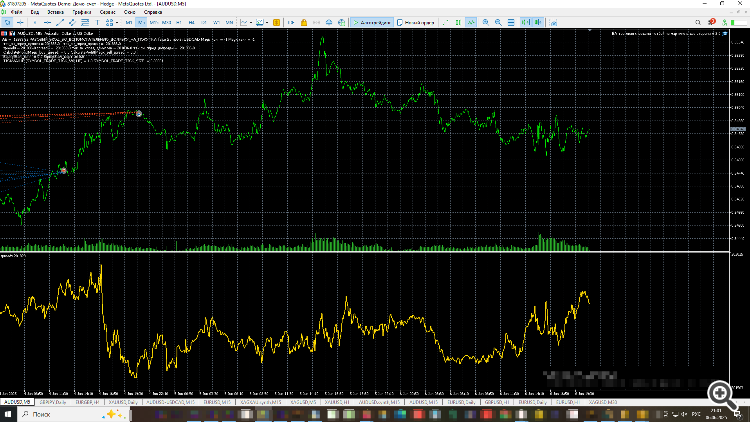The height and width of the screenshot is (422, 750).
Task: Click the magnifier zoom overlay button
Action: pos(722,395)
